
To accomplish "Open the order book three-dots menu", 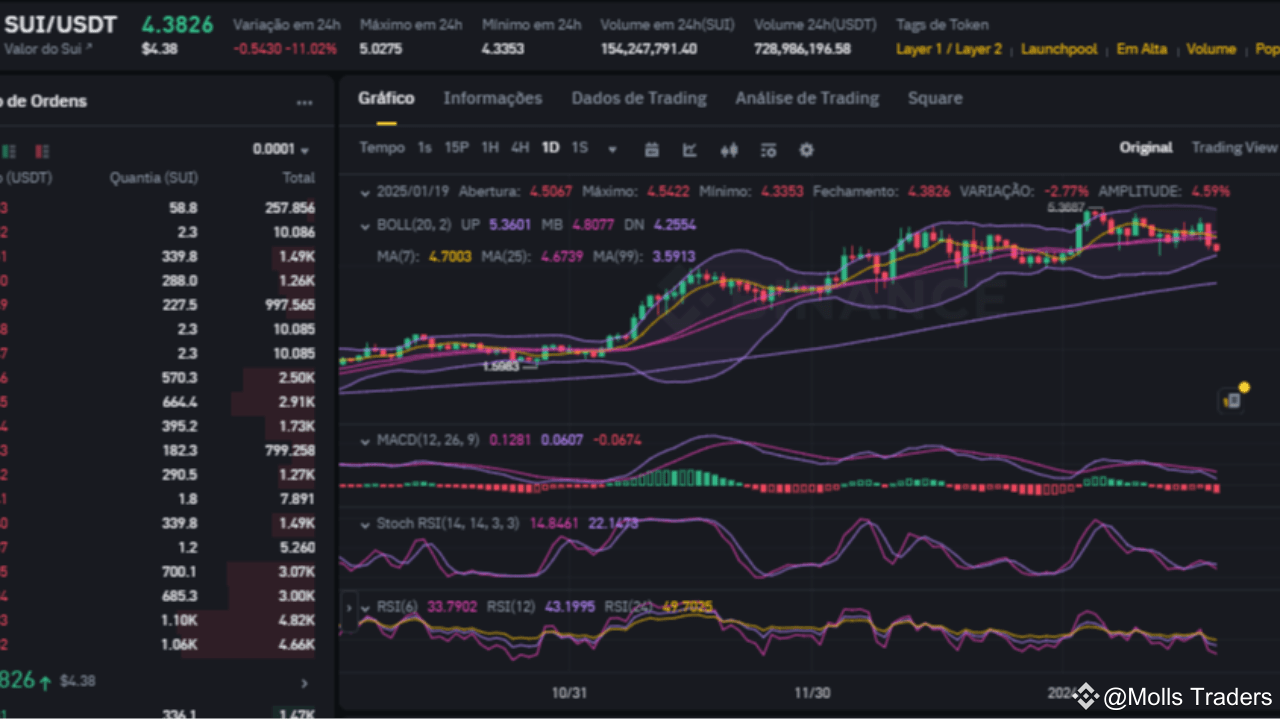I will [x=305, y=102].
